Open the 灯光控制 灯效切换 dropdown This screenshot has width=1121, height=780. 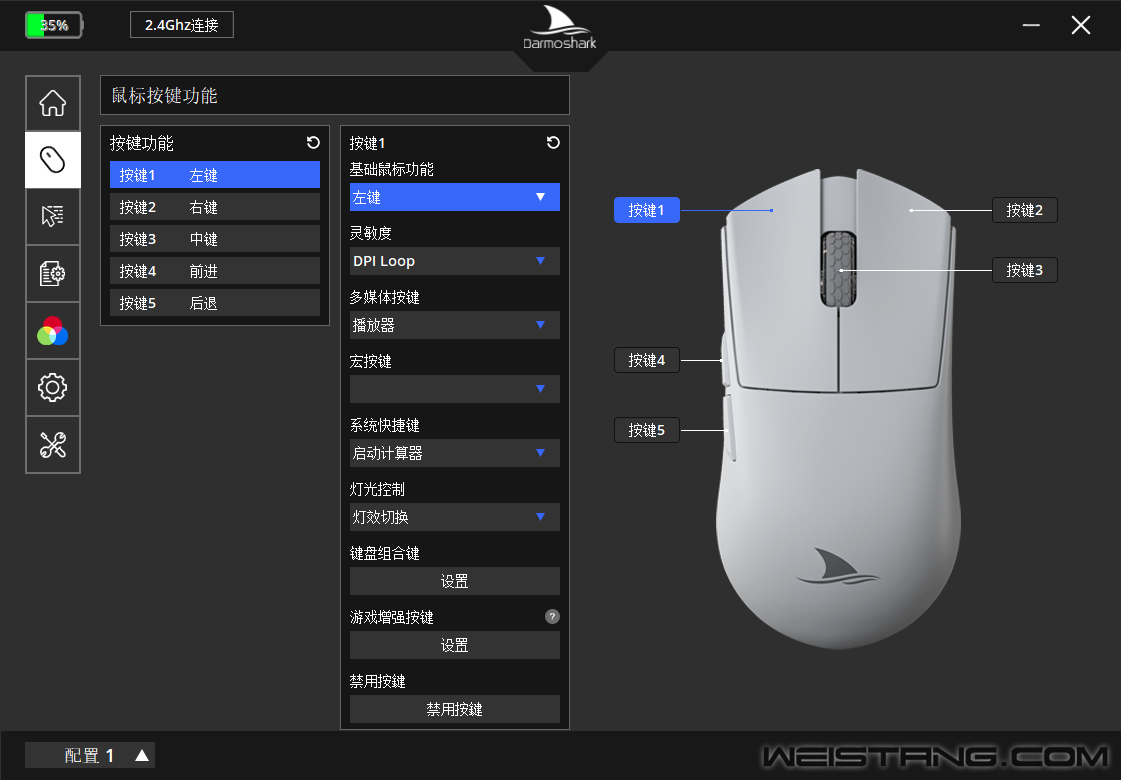[455, 517]
